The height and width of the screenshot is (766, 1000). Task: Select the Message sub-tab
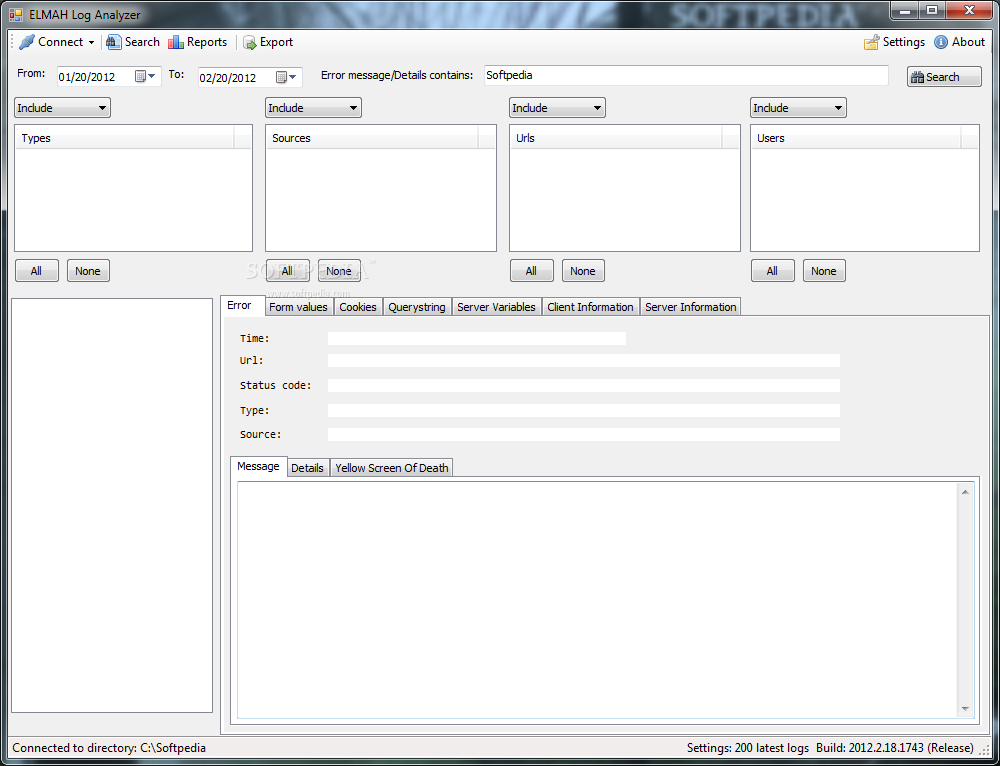(x=258, y=466)
